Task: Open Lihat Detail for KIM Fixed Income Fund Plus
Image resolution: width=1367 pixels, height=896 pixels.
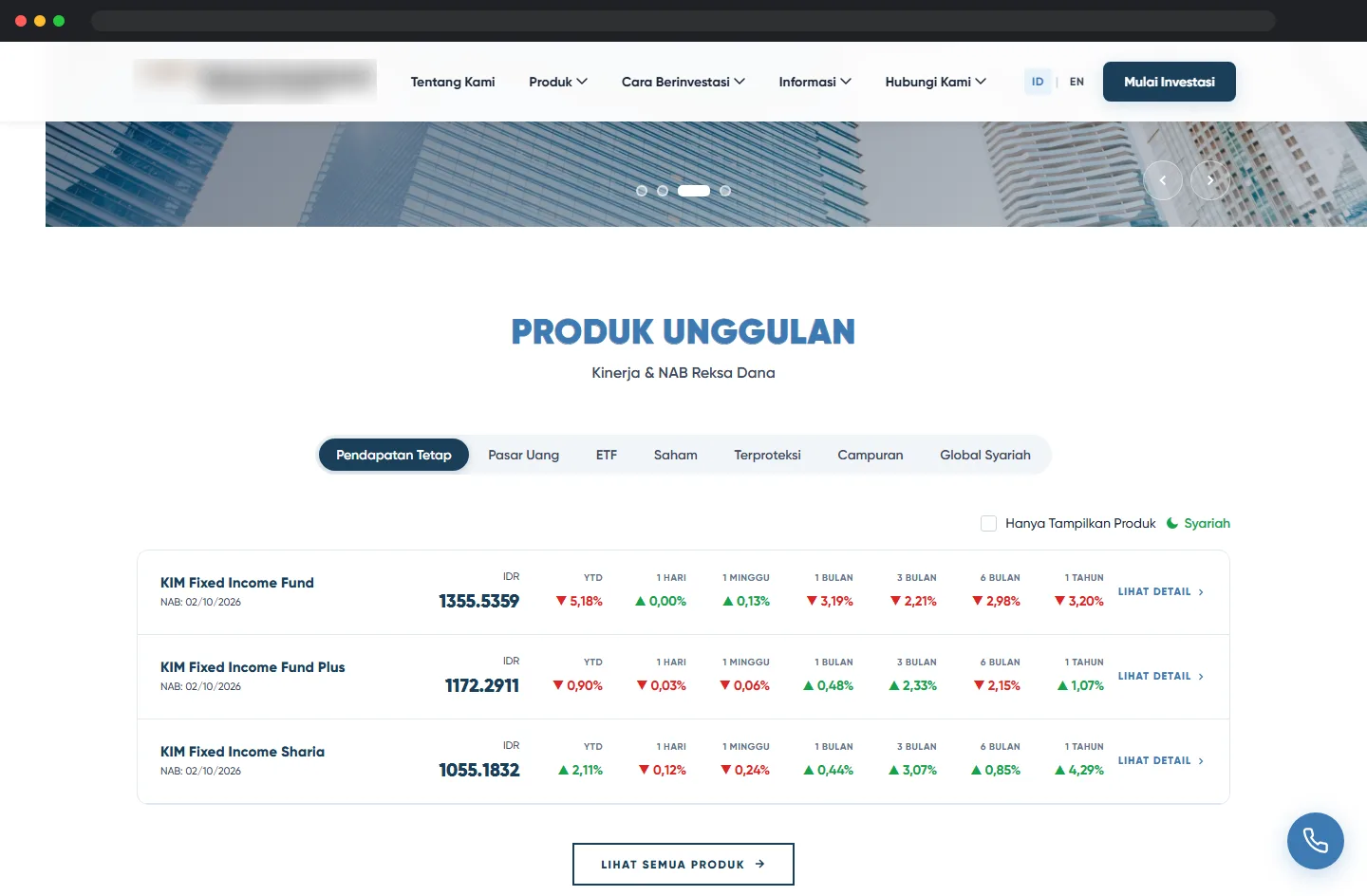Action: pos(1161,676)
